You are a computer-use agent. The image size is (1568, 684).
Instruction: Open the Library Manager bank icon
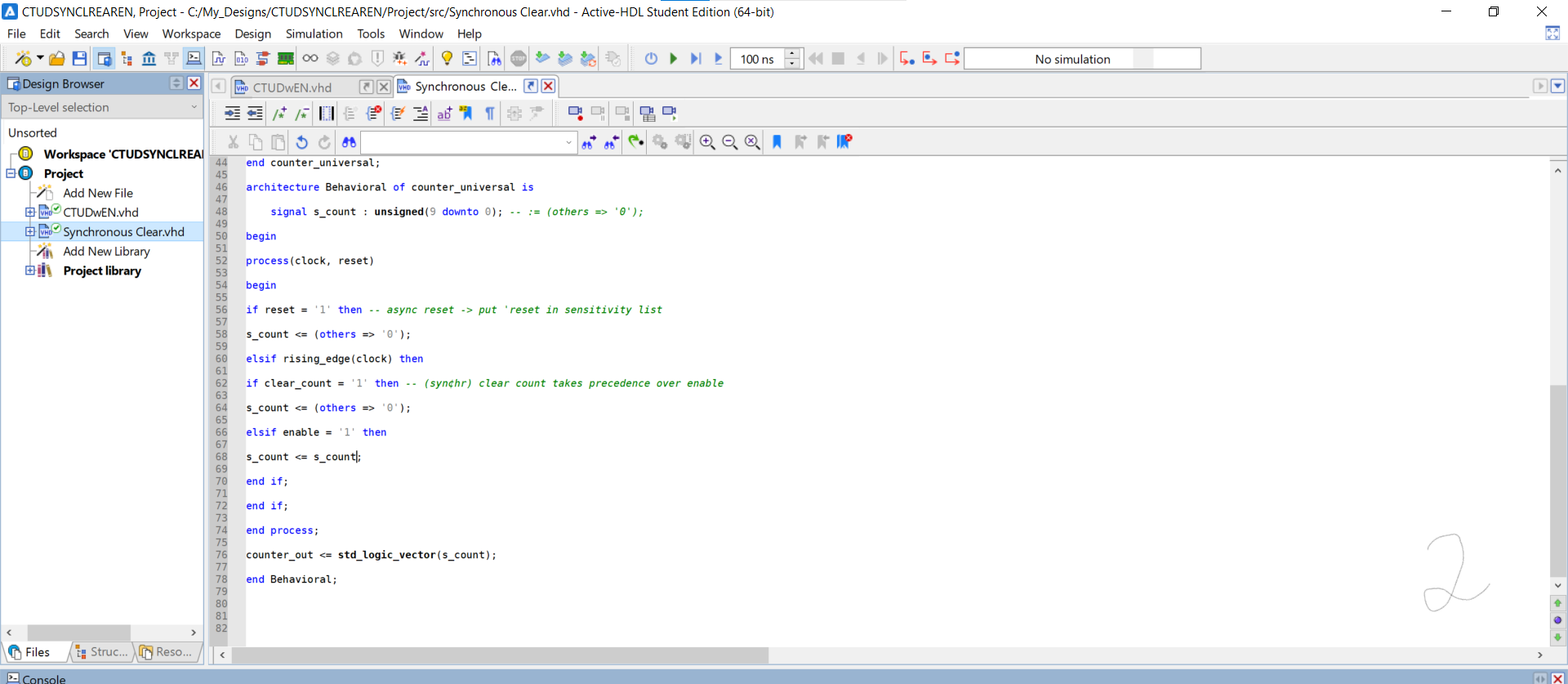click(149, 59)
